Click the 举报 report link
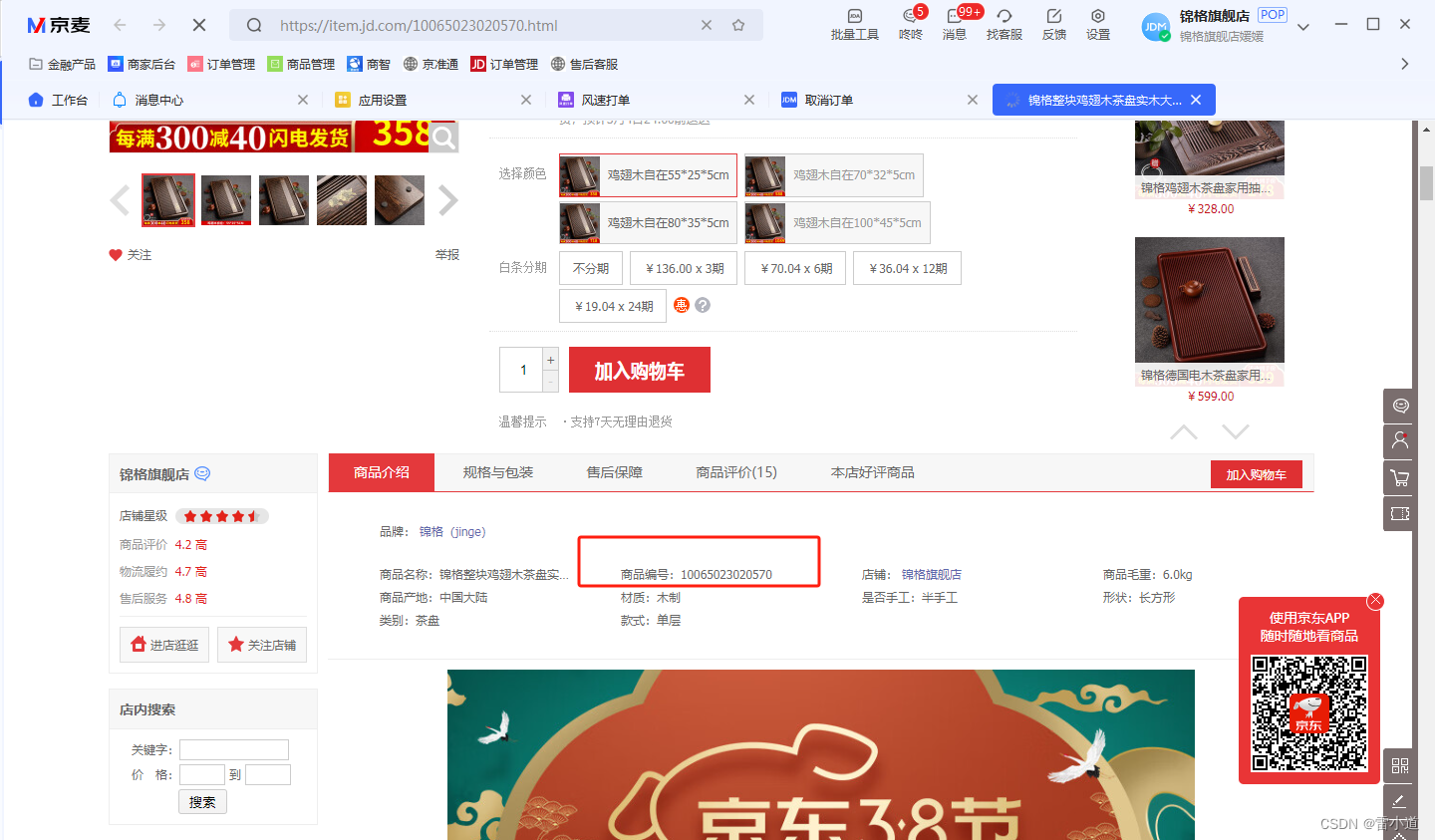The height and width of the screenshot is (840, 1435). (x=447, y=255)
